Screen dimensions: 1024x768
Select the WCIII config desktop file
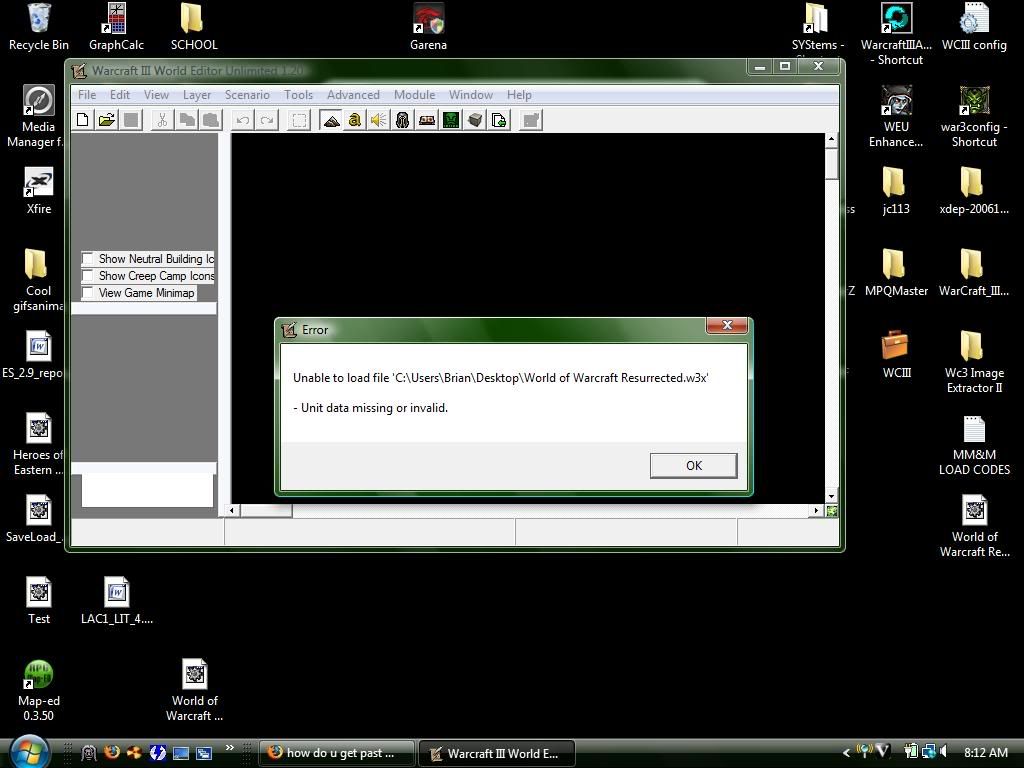tap(974, 27)
